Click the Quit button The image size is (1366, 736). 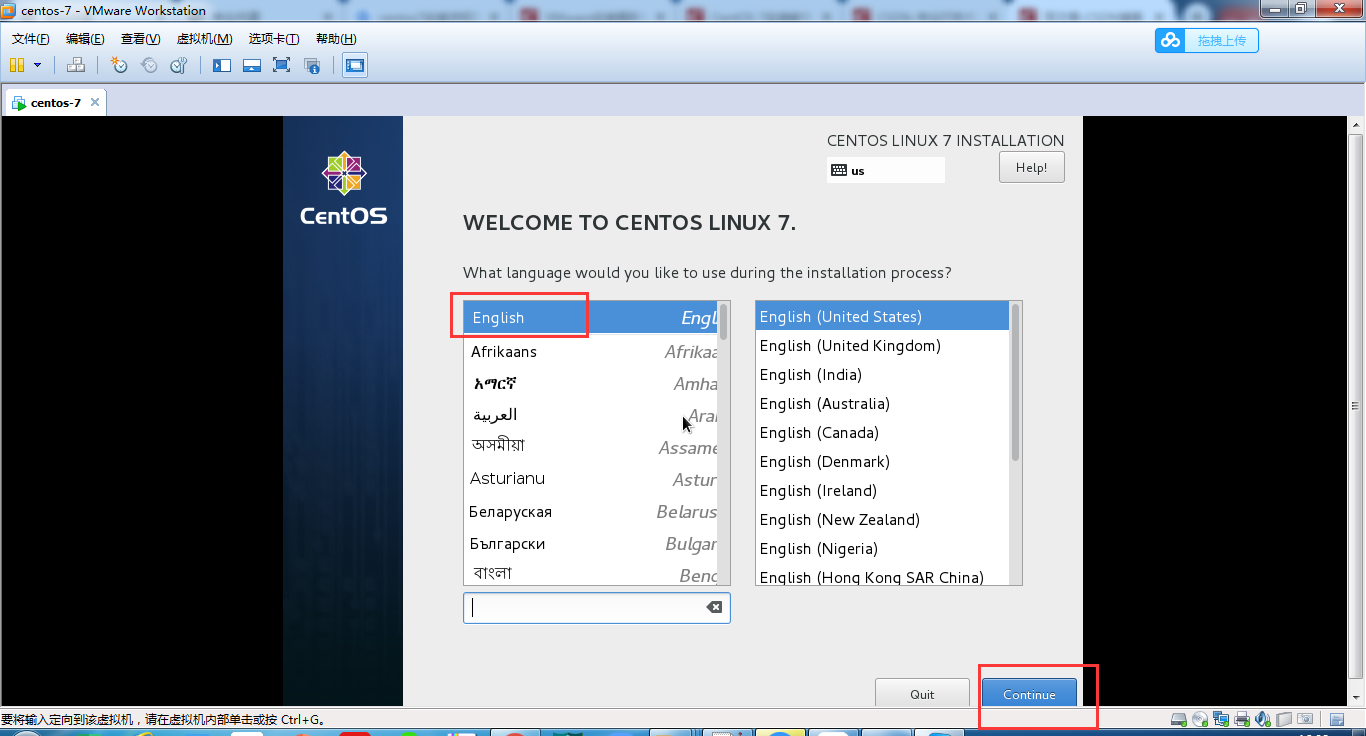[922, 694]
